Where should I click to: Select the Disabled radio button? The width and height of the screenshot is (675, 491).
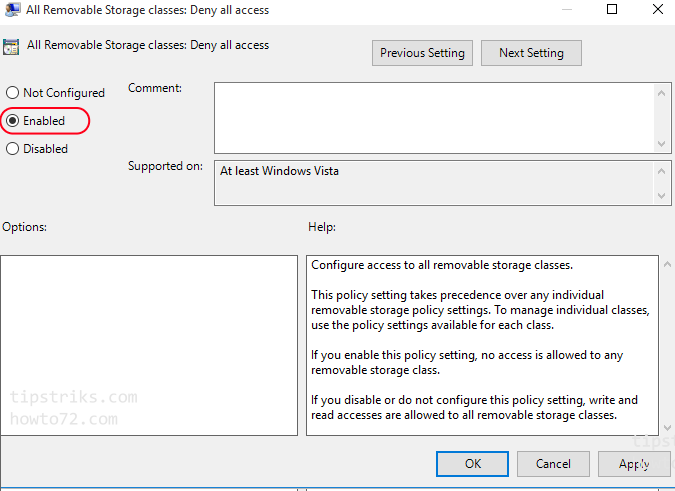coord(12,149)
